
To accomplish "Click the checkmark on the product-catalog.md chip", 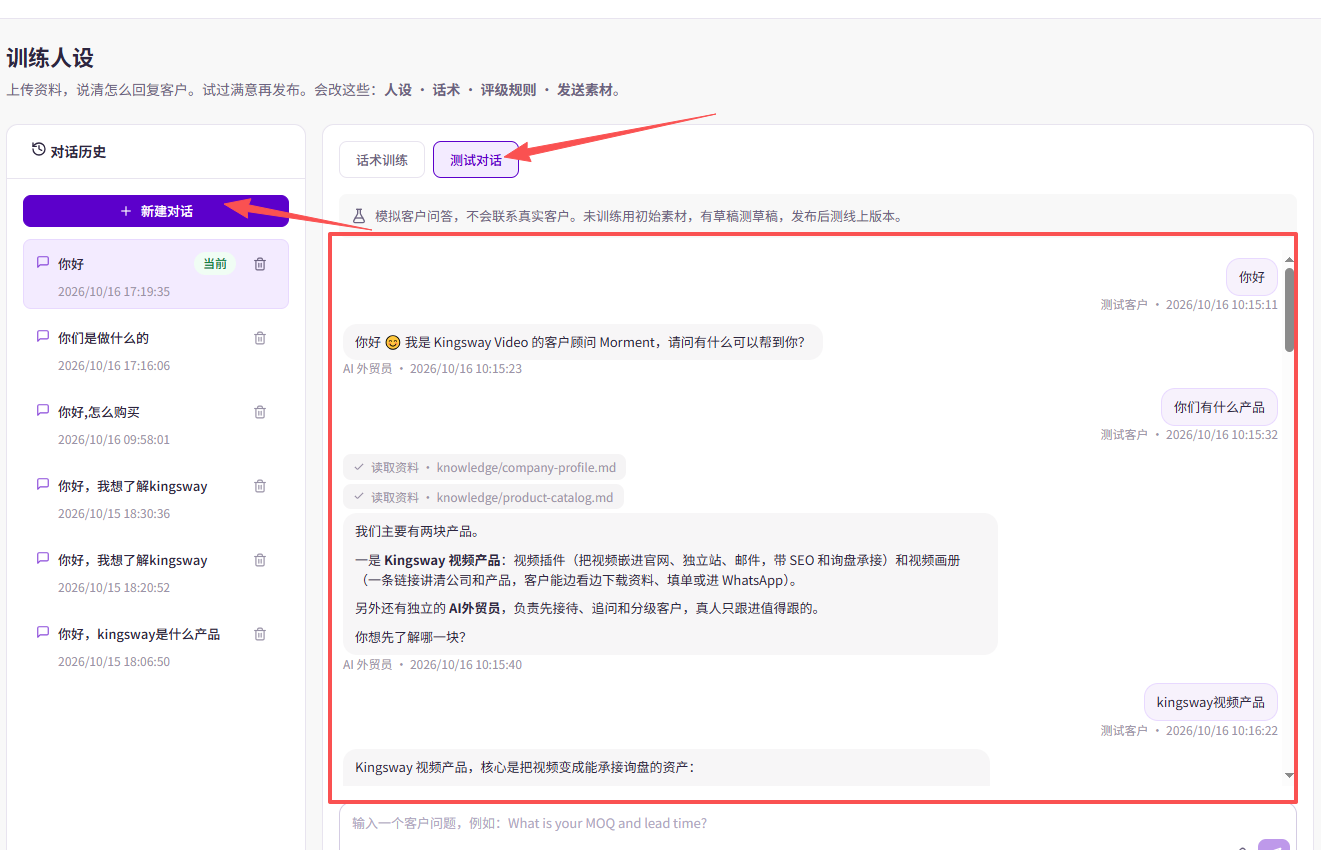I will 358,497.
